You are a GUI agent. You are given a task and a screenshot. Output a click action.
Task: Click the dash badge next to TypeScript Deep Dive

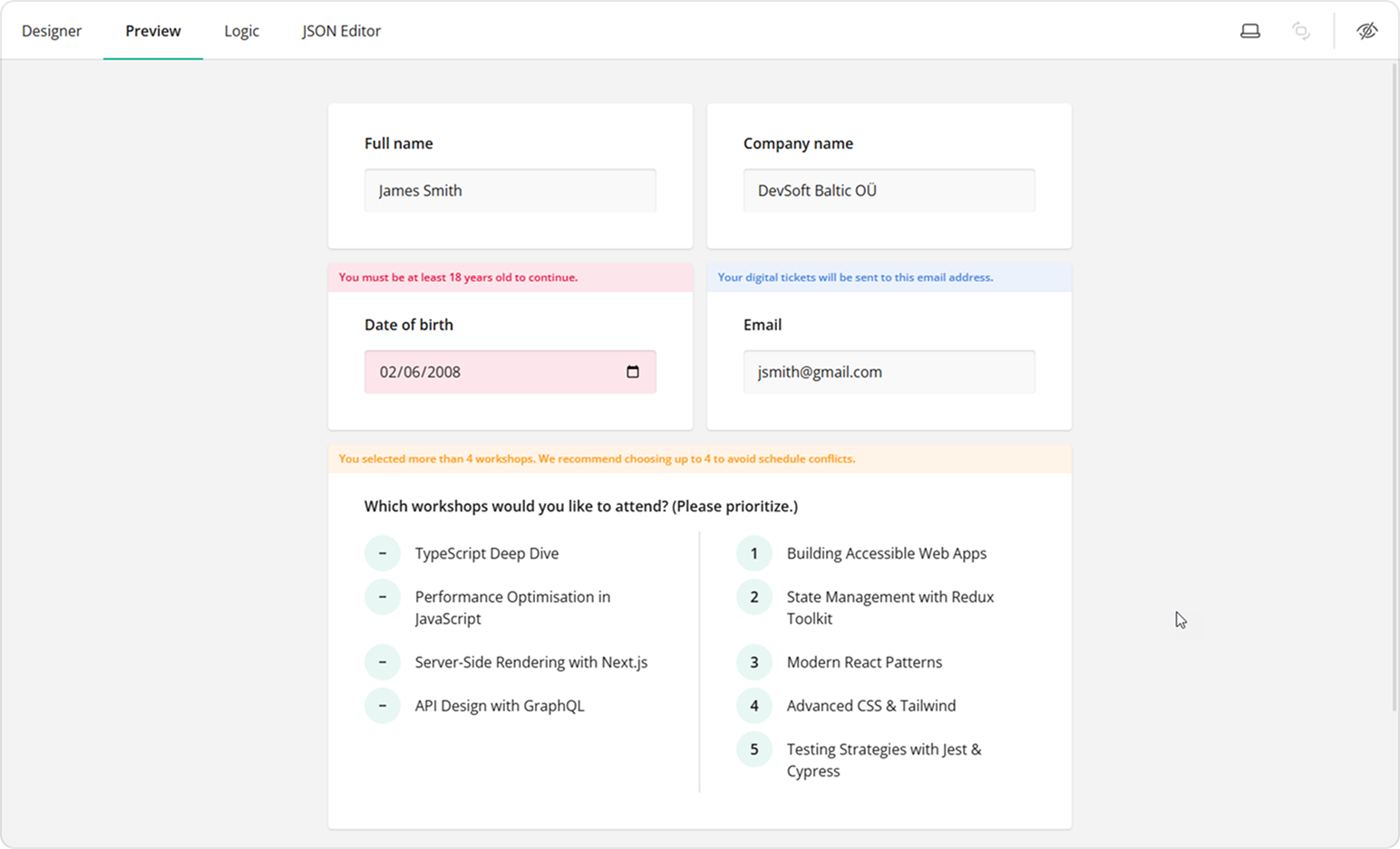(x=383, y=552)
